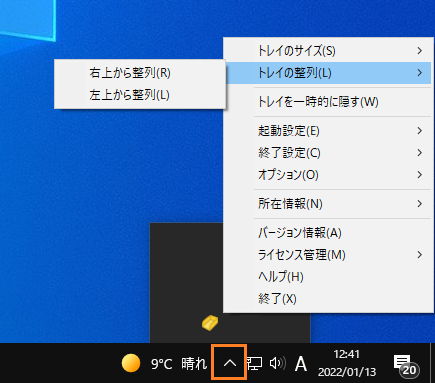Expand the arrow next to ライセンス管理(M)
The height and width of the screenshot is (383, 435).
tap(420, 255)
